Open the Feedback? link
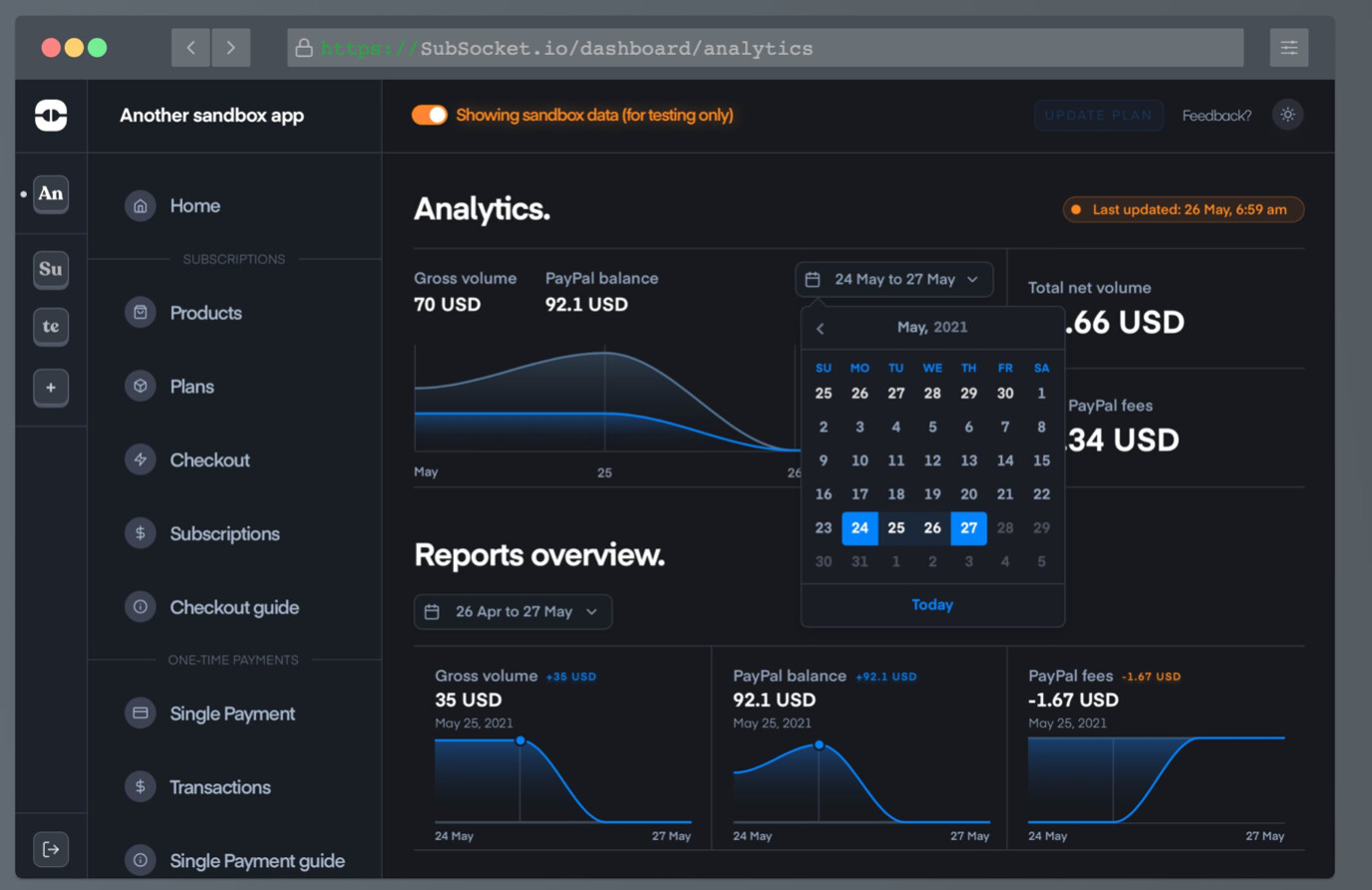The width and height of the screenshot is (1372, 890). (x=1216, y=116)
